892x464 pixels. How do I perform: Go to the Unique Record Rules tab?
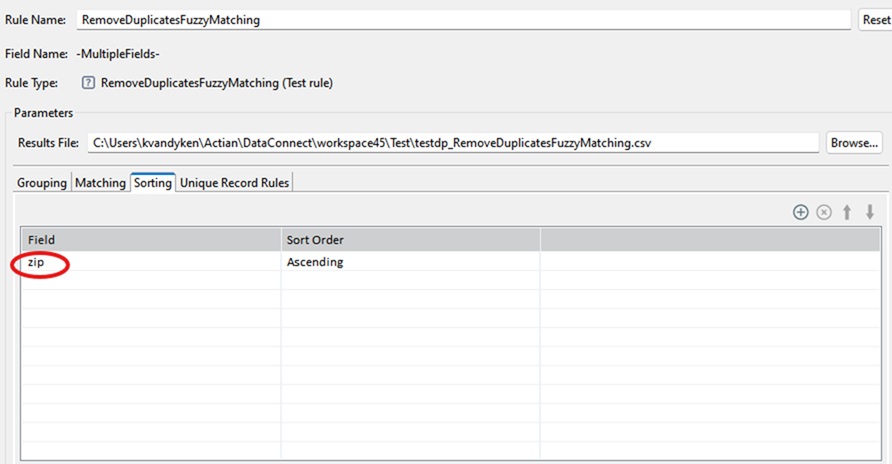[234, 183]
